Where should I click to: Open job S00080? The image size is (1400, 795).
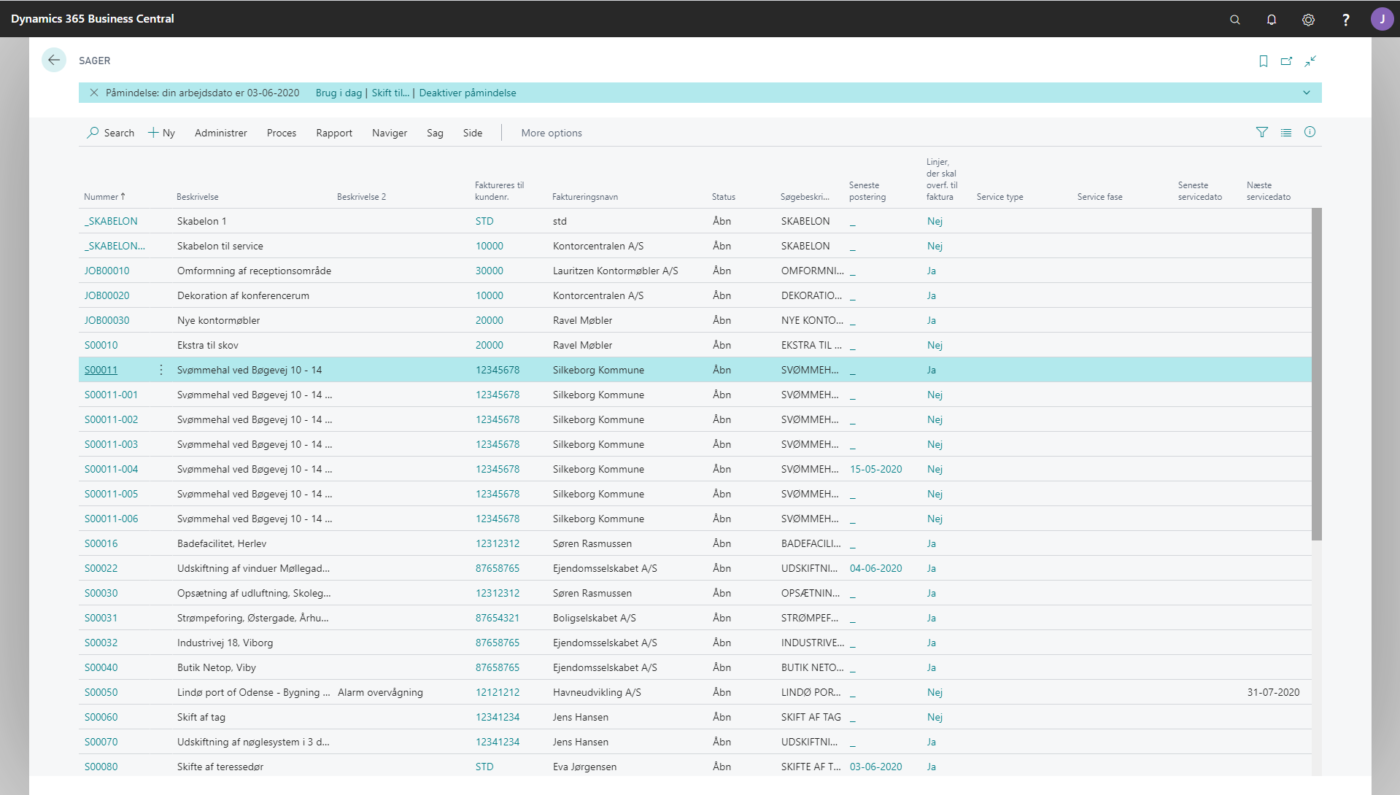pos(101,767)
